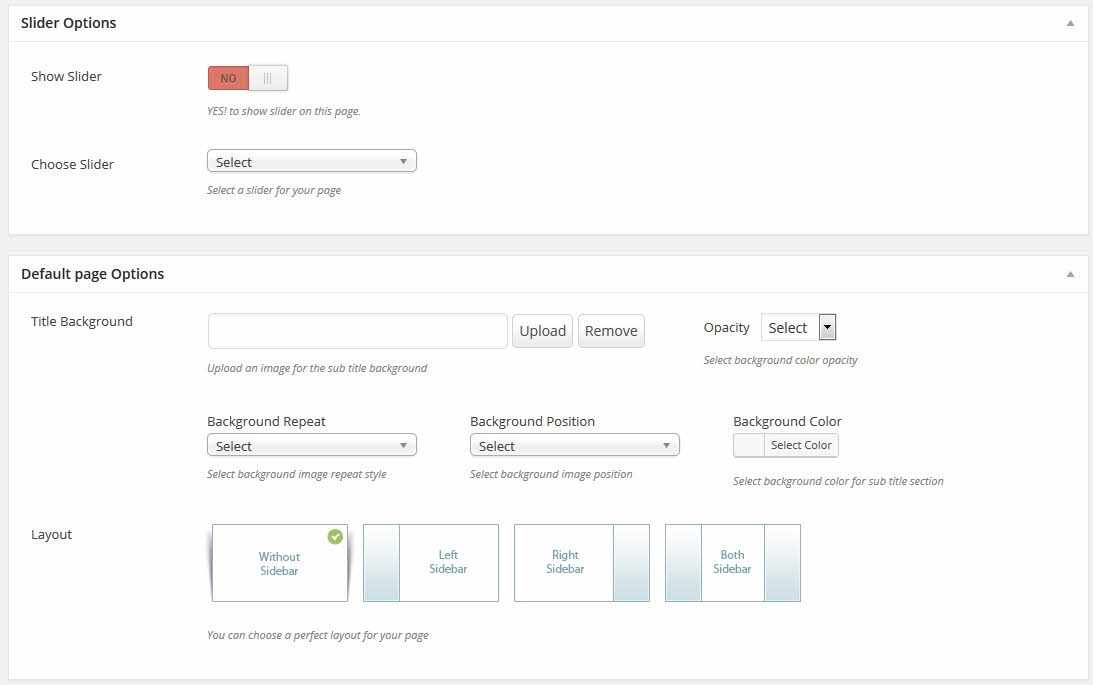Open the Background Repeat dropdown

[x=311, y=446]
